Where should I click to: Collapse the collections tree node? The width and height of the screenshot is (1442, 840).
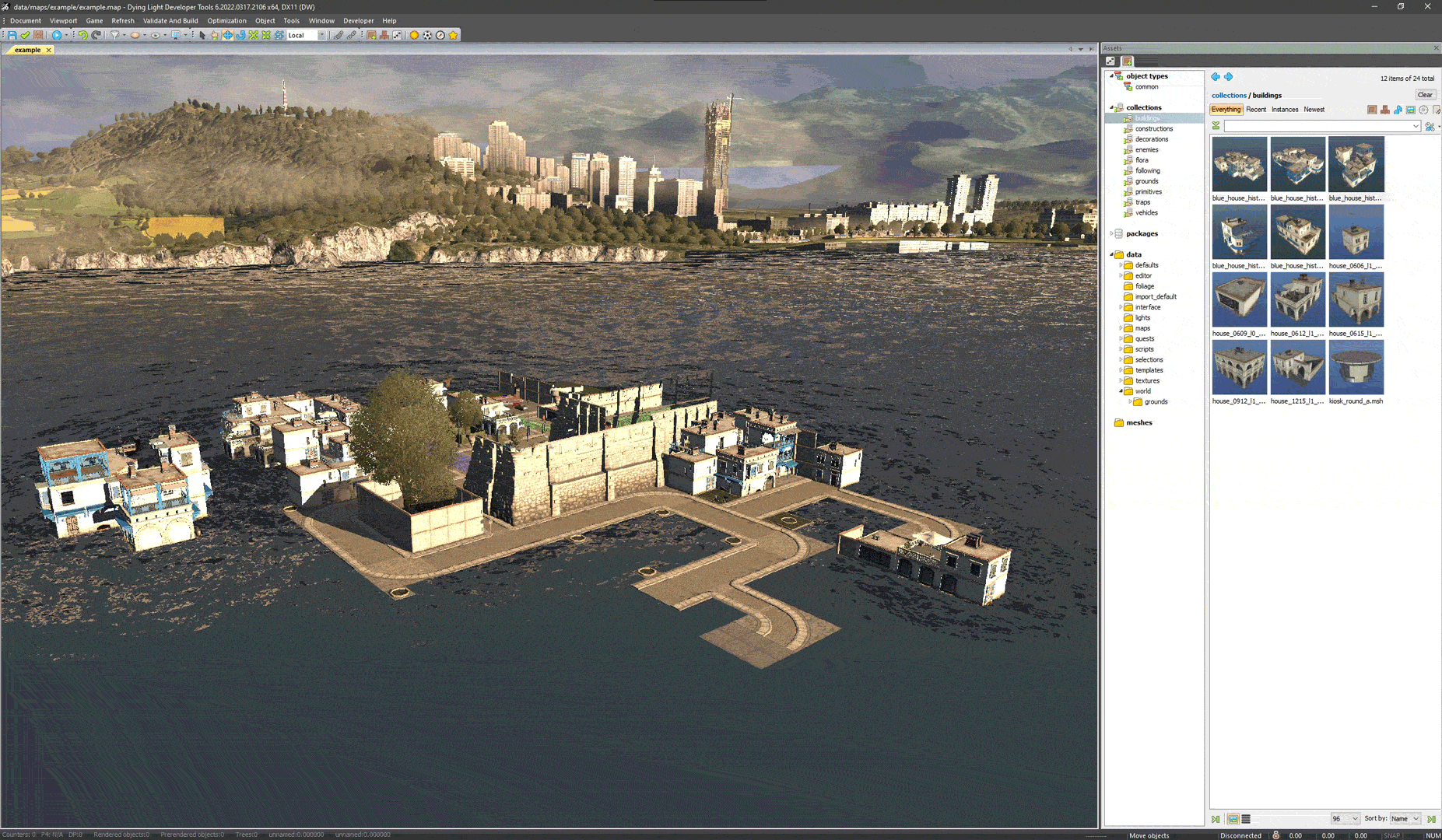pos(1111,107)
